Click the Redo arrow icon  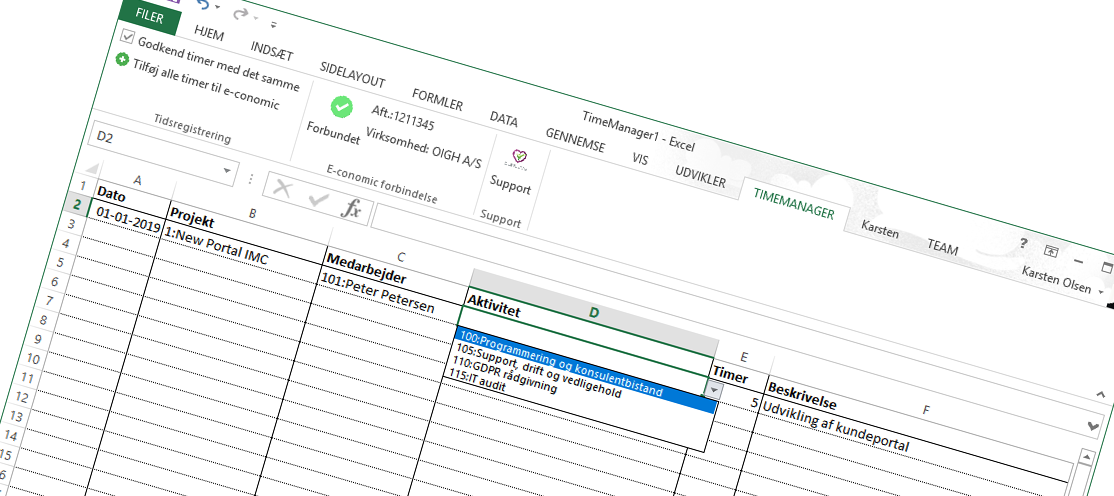[240, 12]
